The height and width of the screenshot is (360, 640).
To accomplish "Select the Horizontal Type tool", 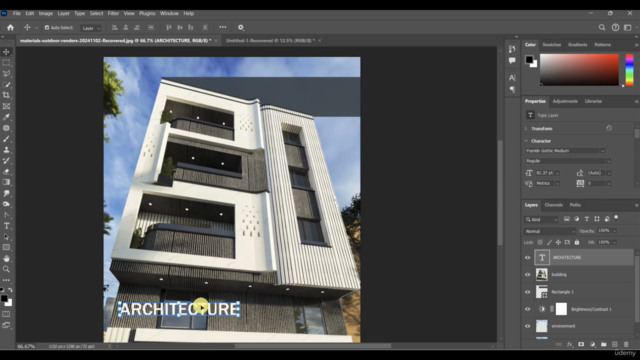I will point(6,226).
